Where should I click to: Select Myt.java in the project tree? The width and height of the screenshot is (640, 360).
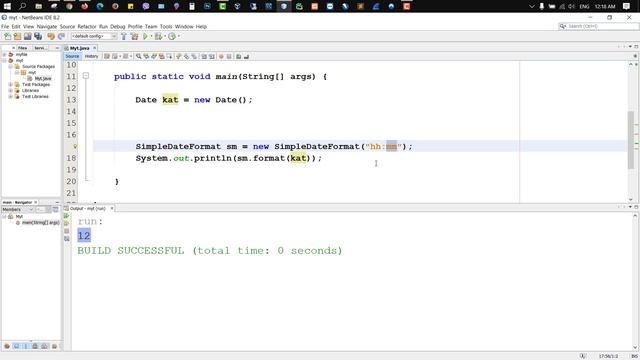pyautogui.click(x=42, y=78)
